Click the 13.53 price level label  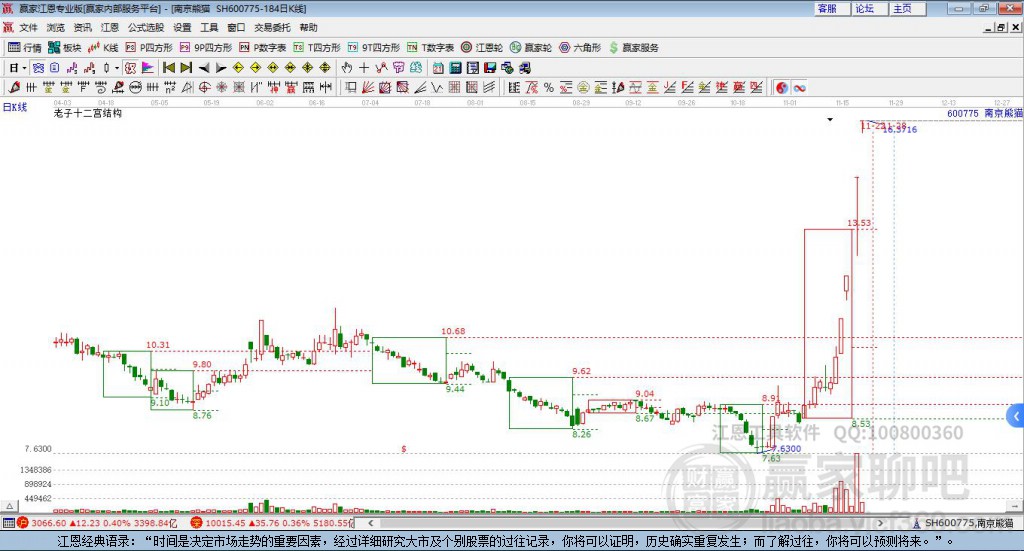[x=859, y=223]
